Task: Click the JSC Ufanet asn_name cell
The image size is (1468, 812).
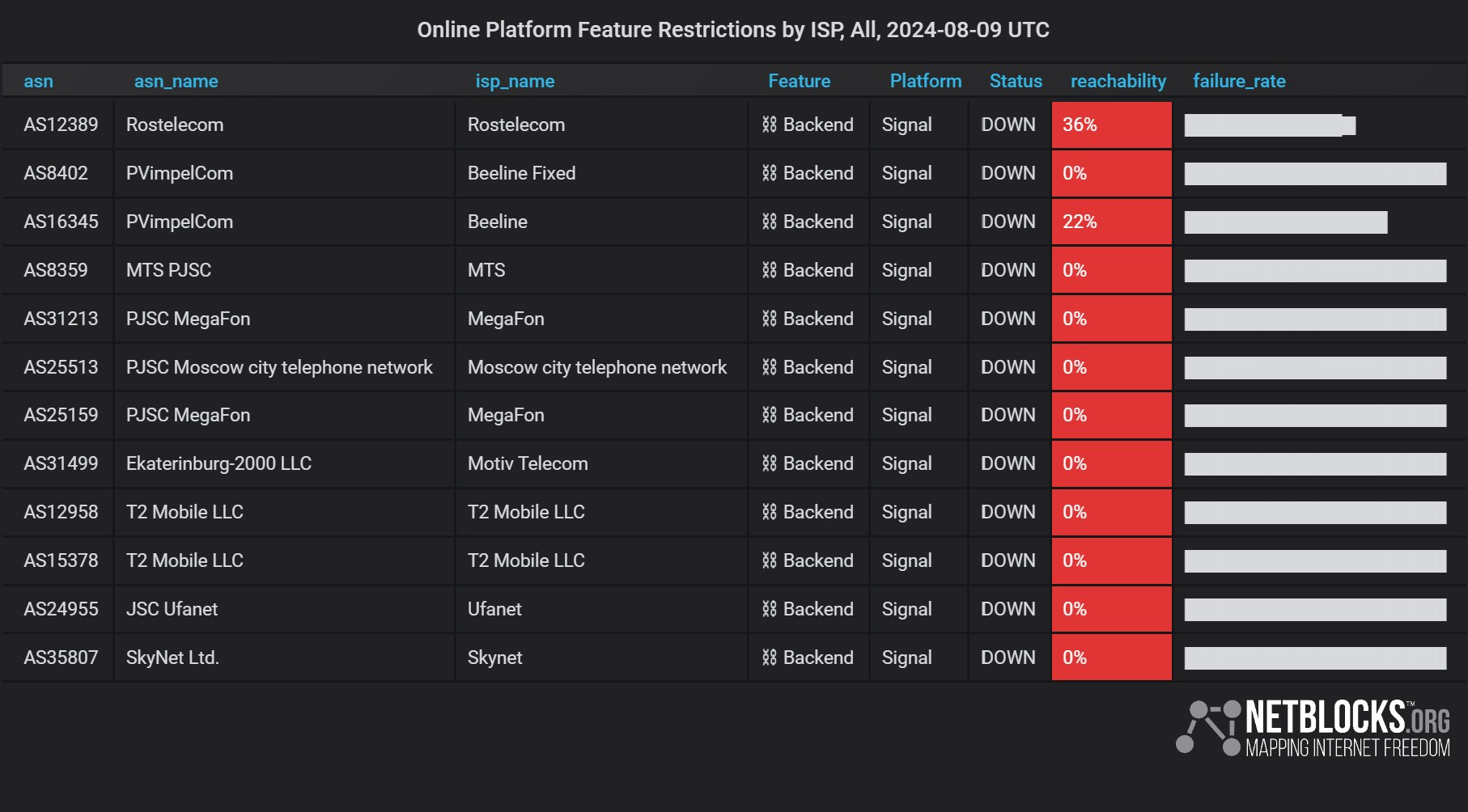Action: coord(284,609)
